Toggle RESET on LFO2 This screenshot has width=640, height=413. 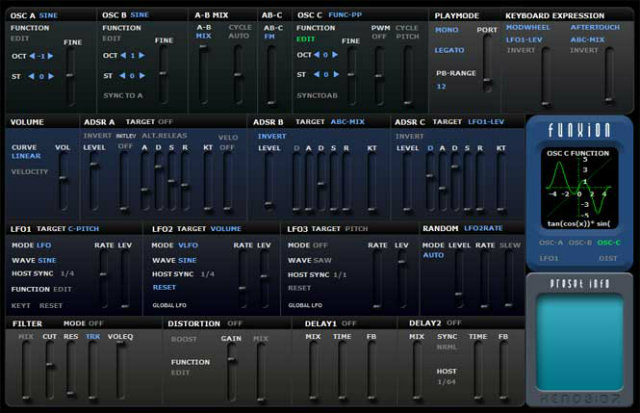(x=164, y=287)
